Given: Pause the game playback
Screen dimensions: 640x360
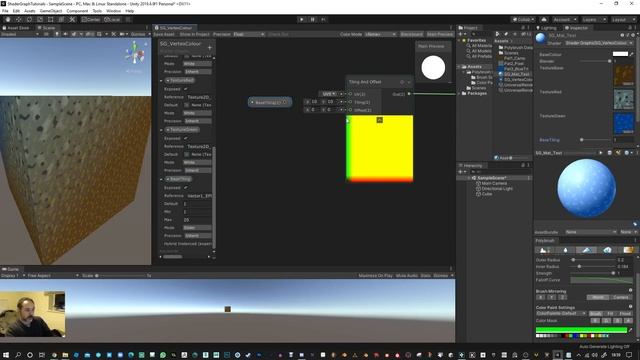Looking at the screenshot, I should (313, 19).
